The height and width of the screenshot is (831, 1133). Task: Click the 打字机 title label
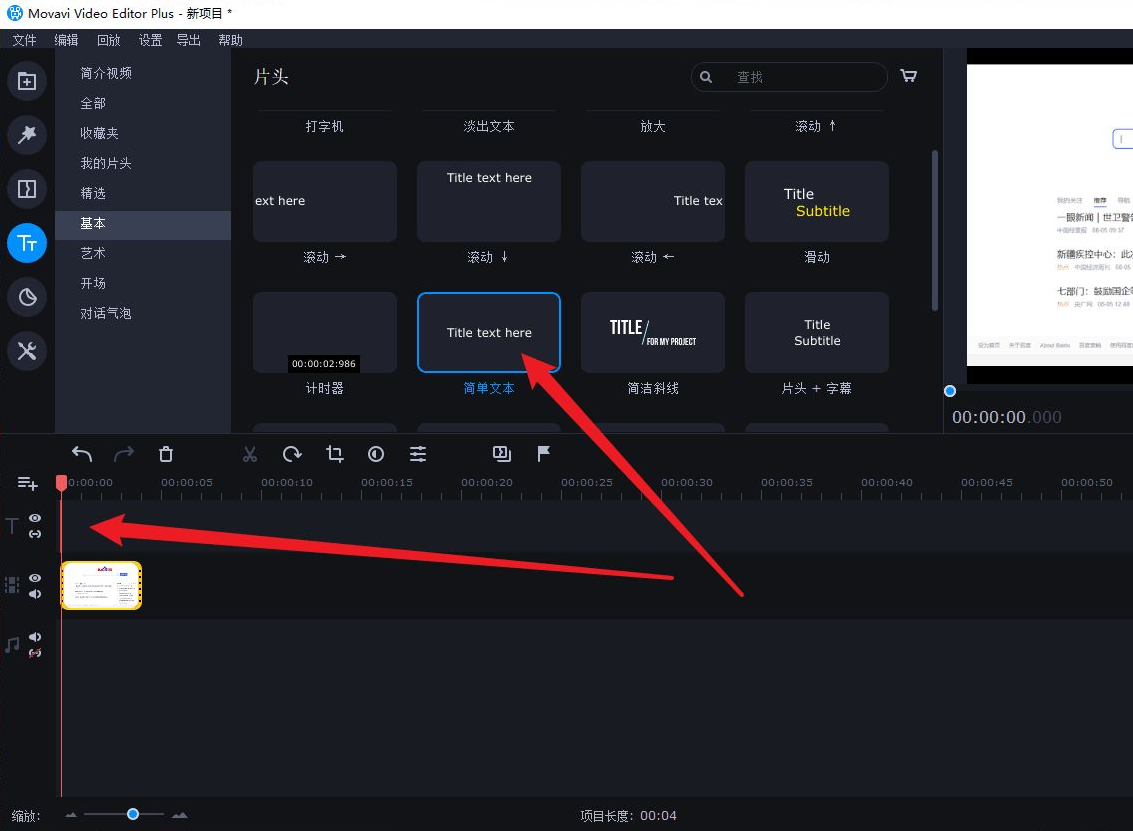point(324,126)
